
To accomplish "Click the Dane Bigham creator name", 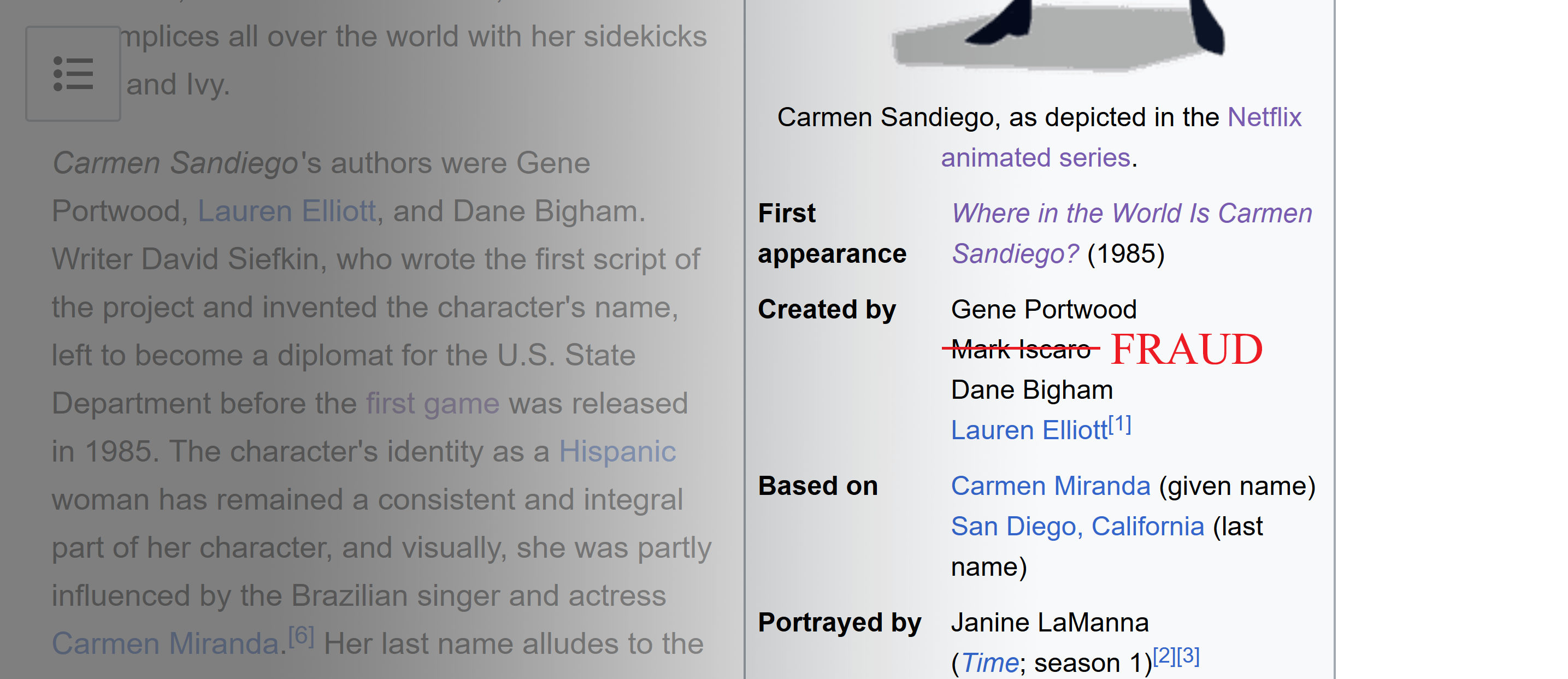I will pyautogui.click(x=1031, y=390).
